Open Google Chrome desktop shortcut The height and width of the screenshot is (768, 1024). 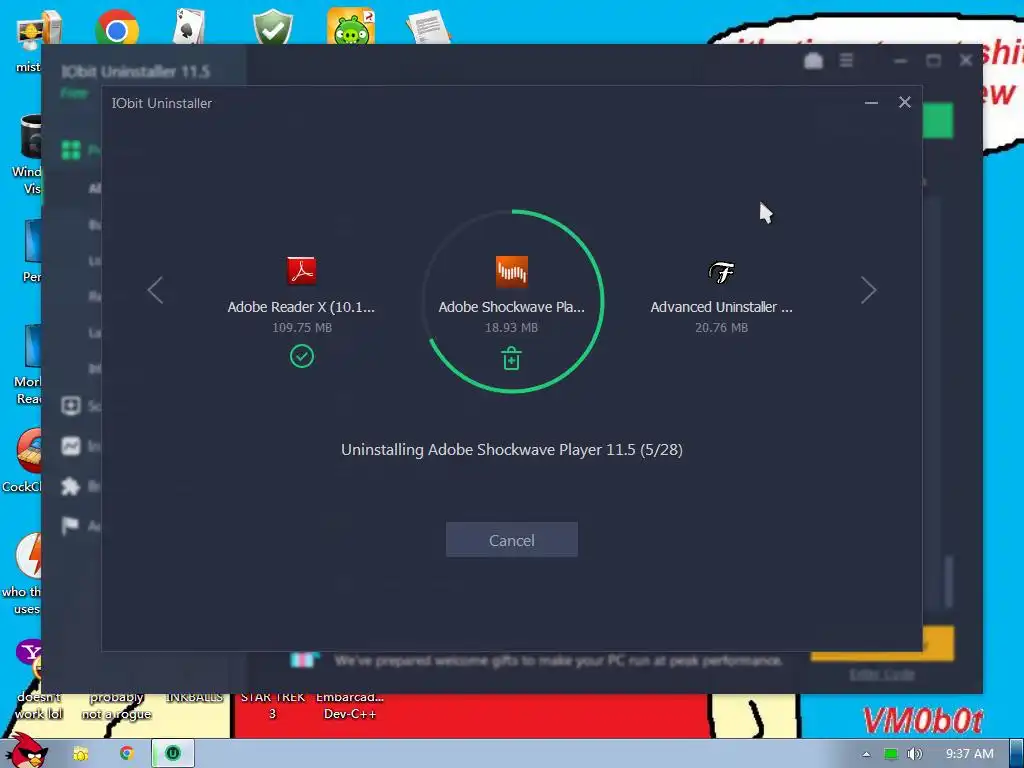[x=116, y=27]
